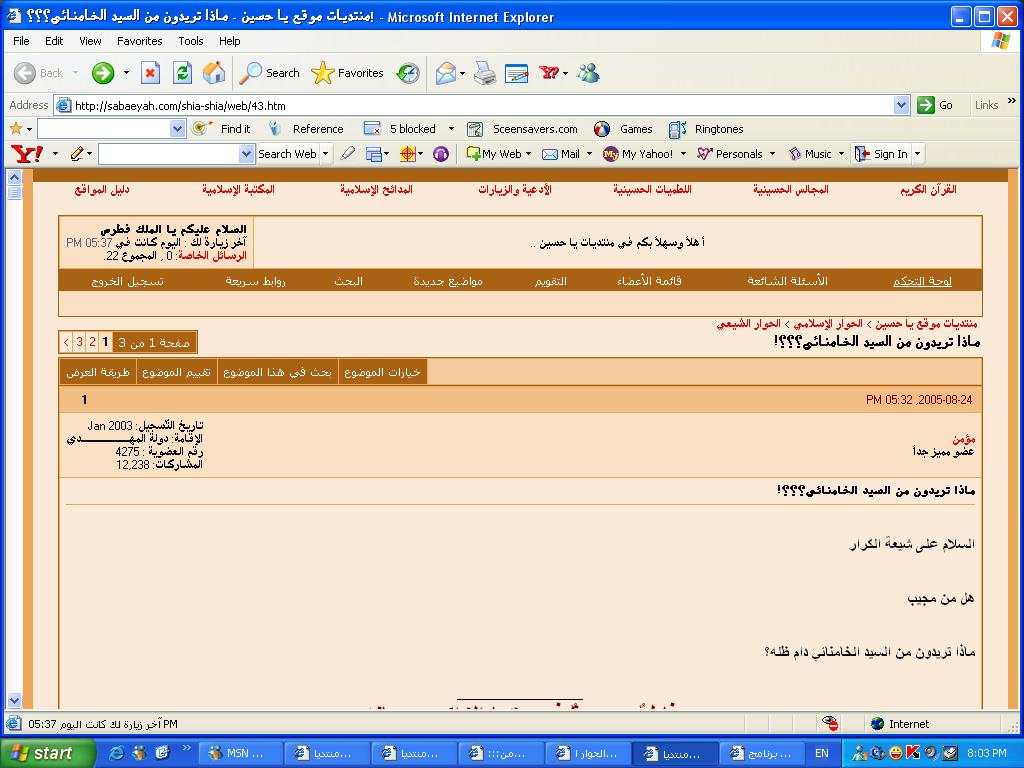Image resolution: width=1024 pixels, height=768 pixels.
Task: Open the 5 blocked dropdown arrow
Action: (451, 129)
